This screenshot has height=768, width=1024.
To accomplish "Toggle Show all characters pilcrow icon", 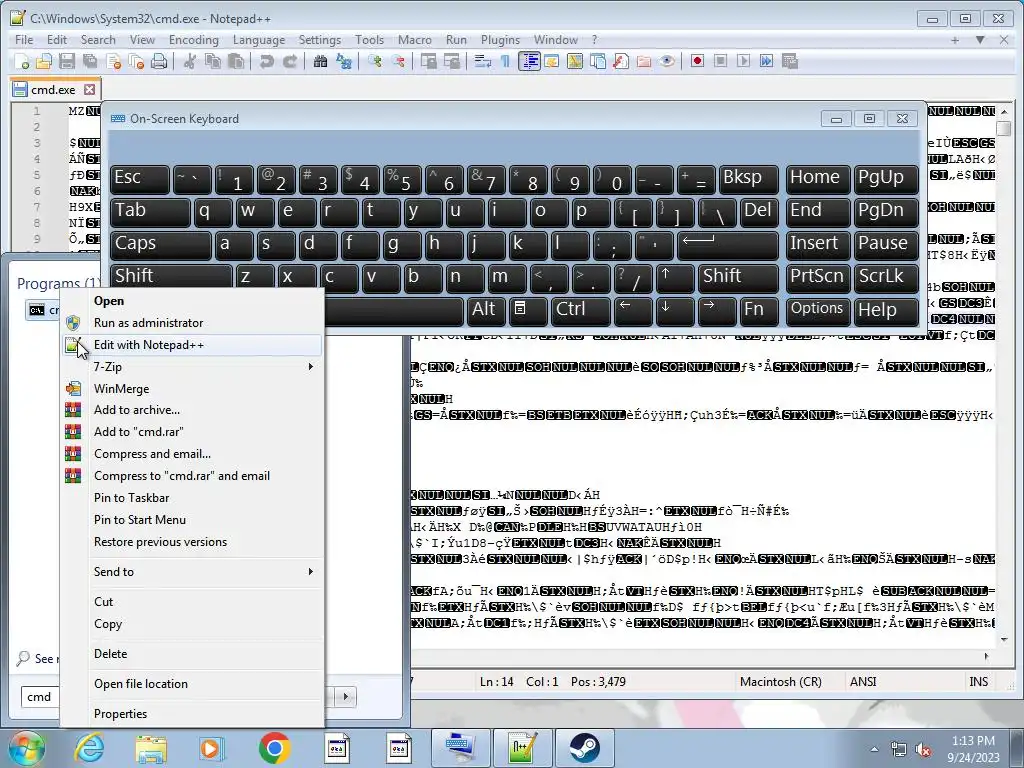I will tap(505, 61).
